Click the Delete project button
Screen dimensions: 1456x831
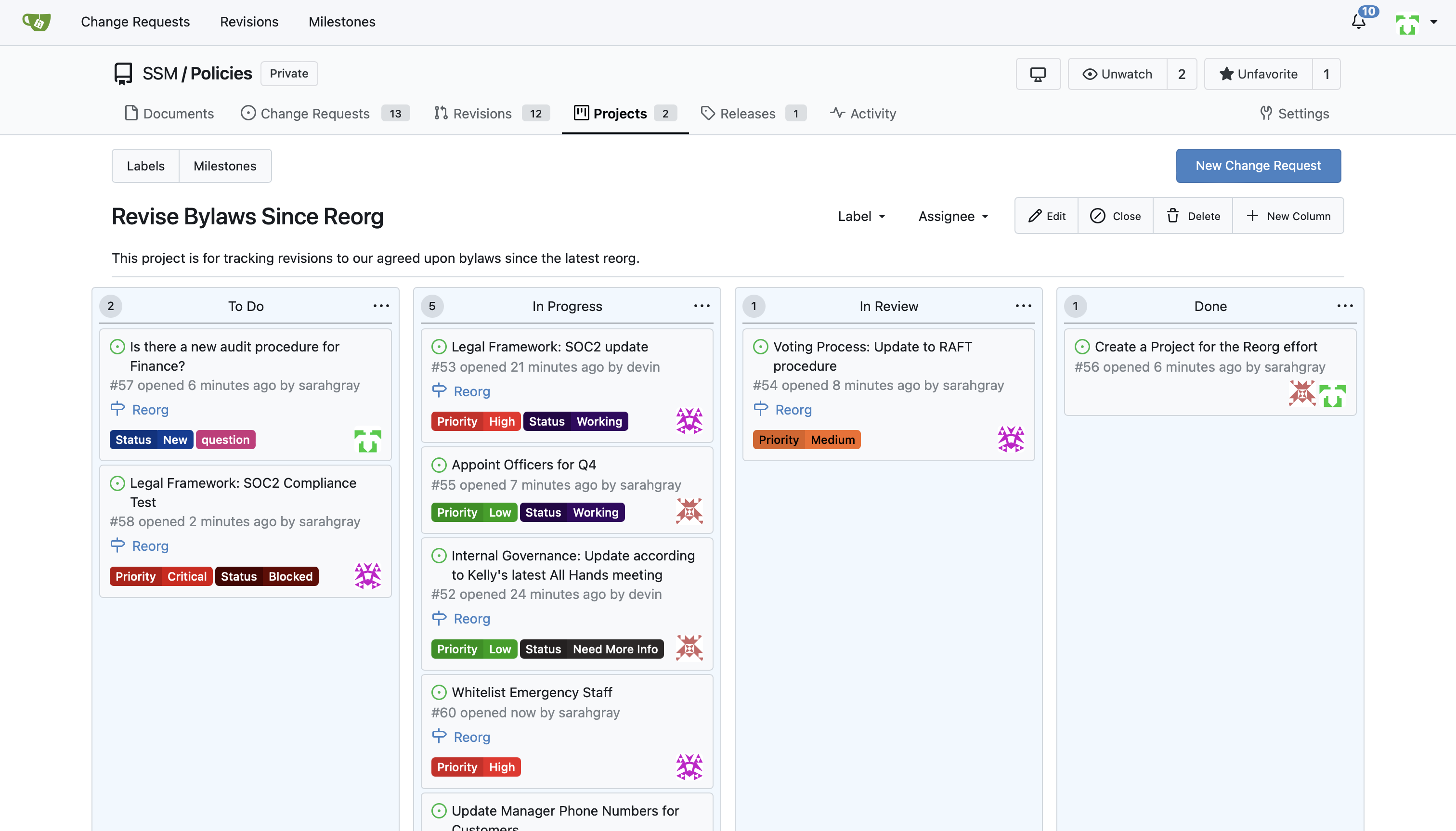click(x=1193, y=216)
